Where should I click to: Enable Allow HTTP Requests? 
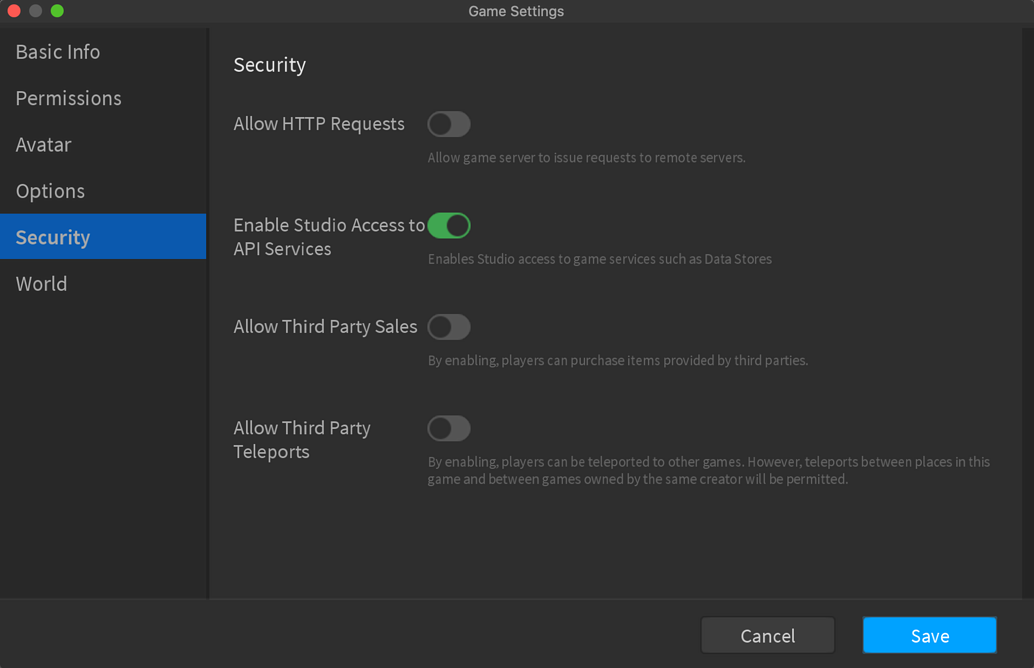coord(448,124)
